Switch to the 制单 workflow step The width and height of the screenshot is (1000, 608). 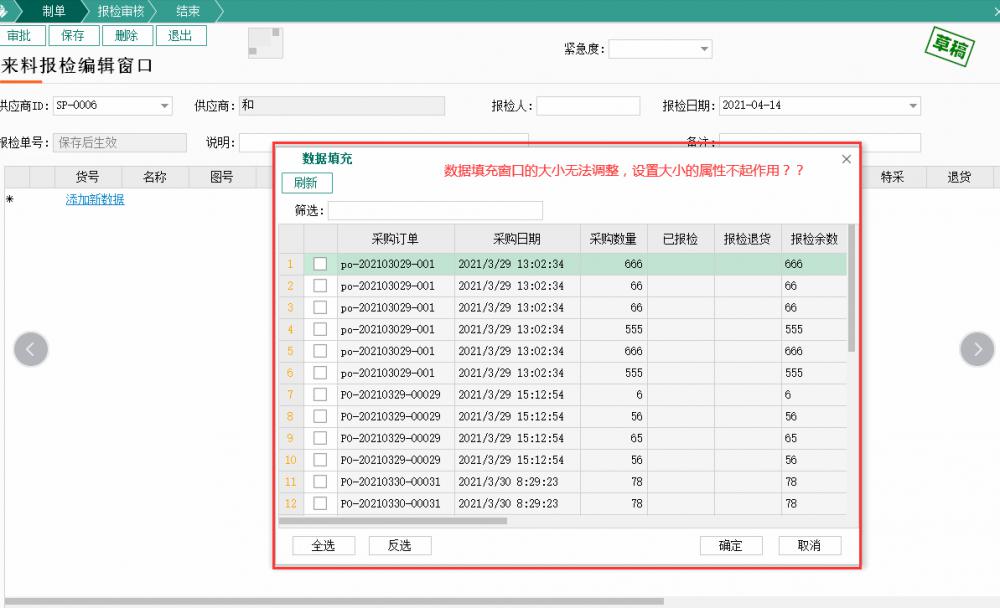(x=54, y=11)
